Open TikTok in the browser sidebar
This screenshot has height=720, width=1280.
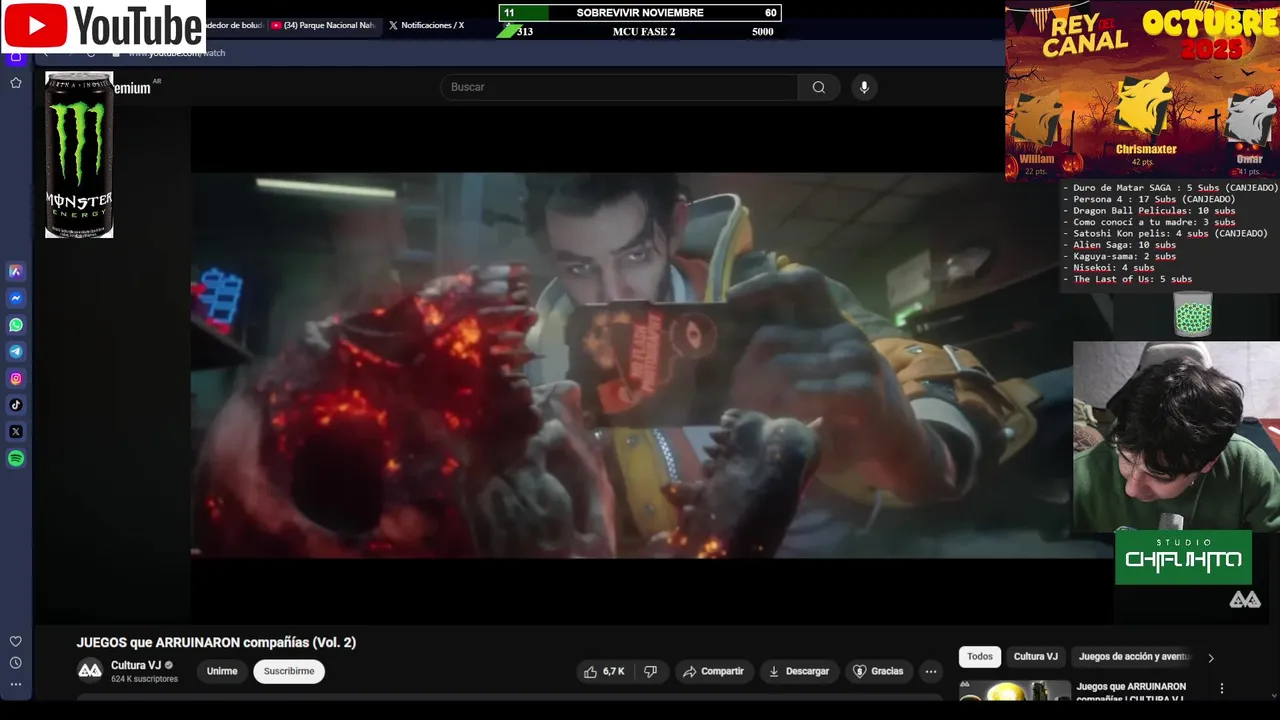click(x=16, y=405)
